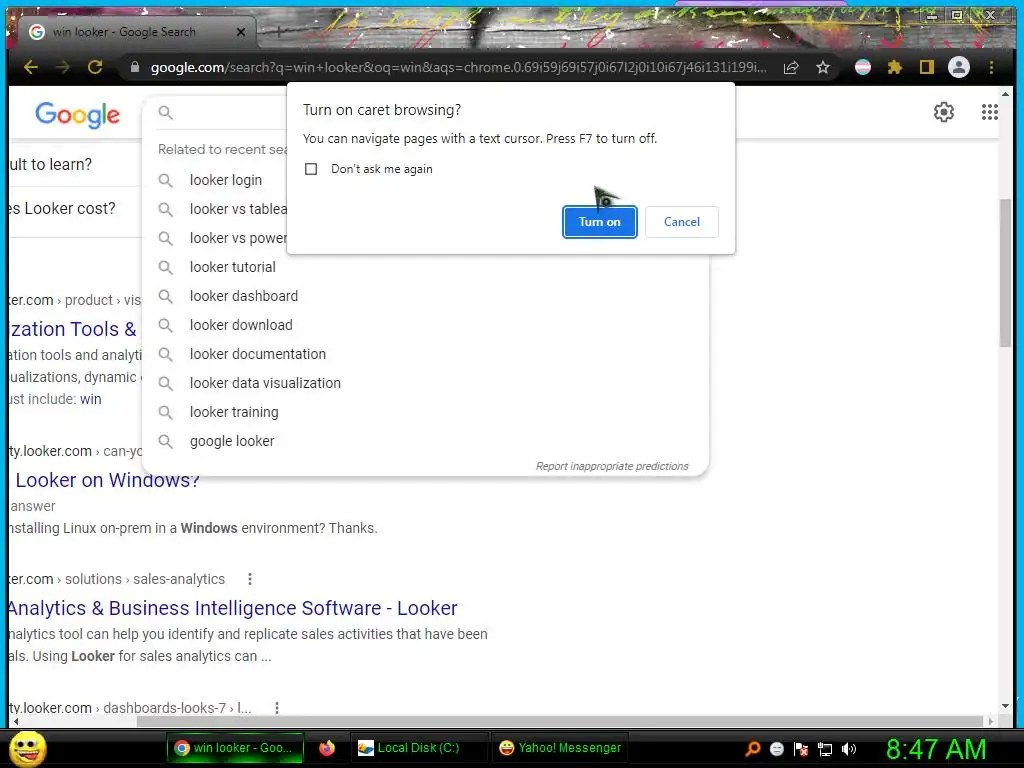Open the Chrome profile avatar
Viewport: 1024px width, 768px height.
tap(959, 67)
